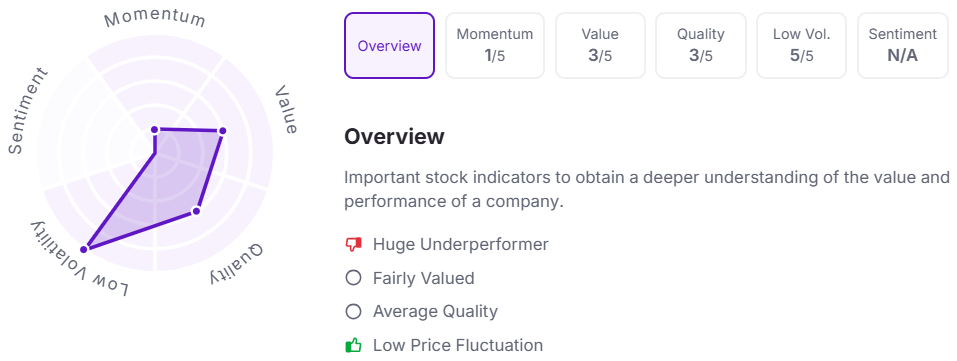
Task: Open the Sentiment N/A tab
Action: pyautogui.click(x=903, y=46)
